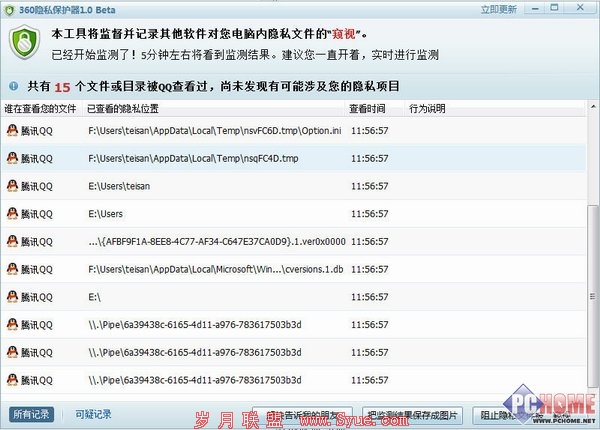Click QQ penguin icon in the E:\Users row

pyautogui.click(x=12, y=213)
